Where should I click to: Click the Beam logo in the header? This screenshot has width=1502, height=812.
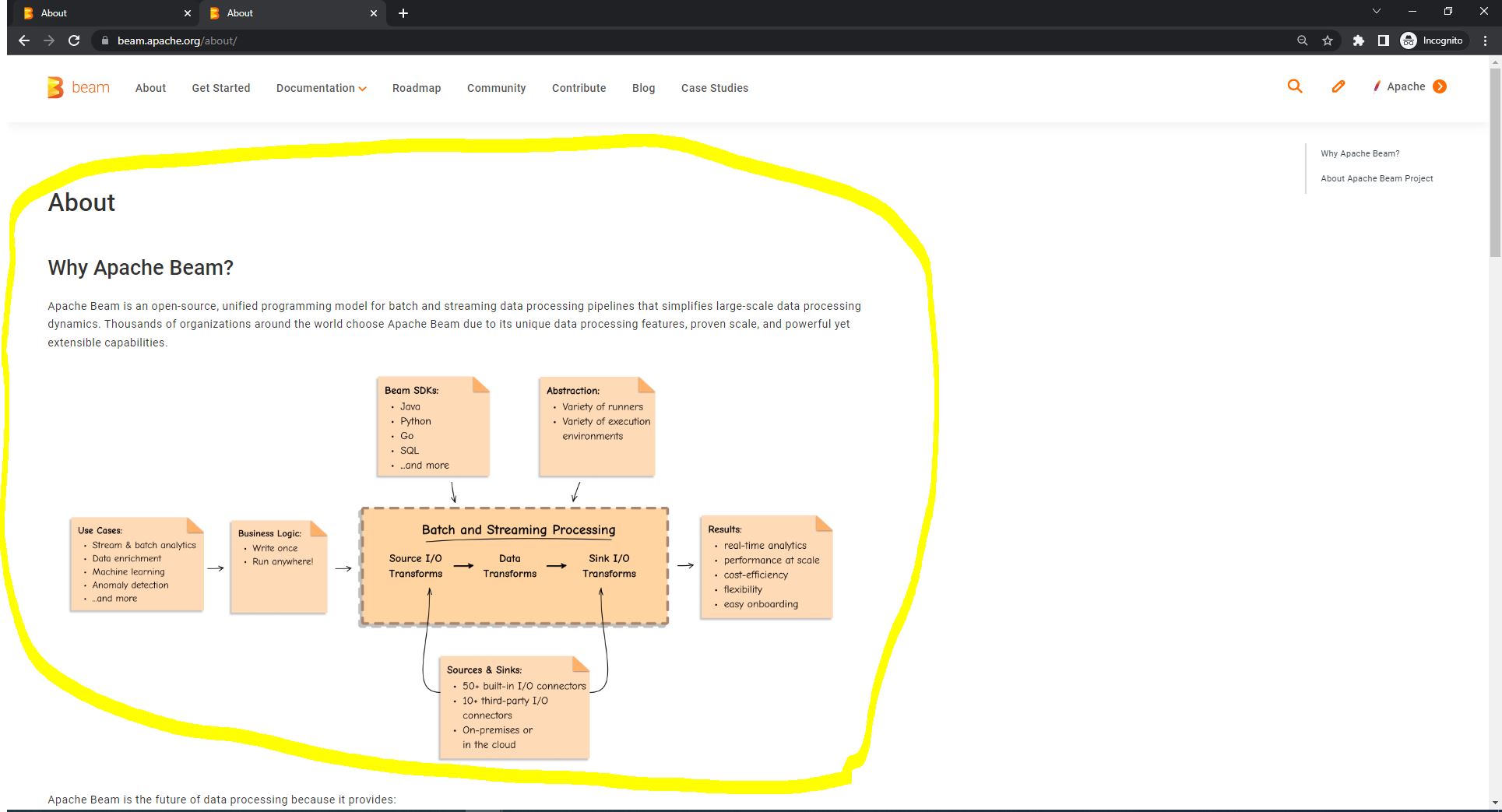(x=78, y=87)
